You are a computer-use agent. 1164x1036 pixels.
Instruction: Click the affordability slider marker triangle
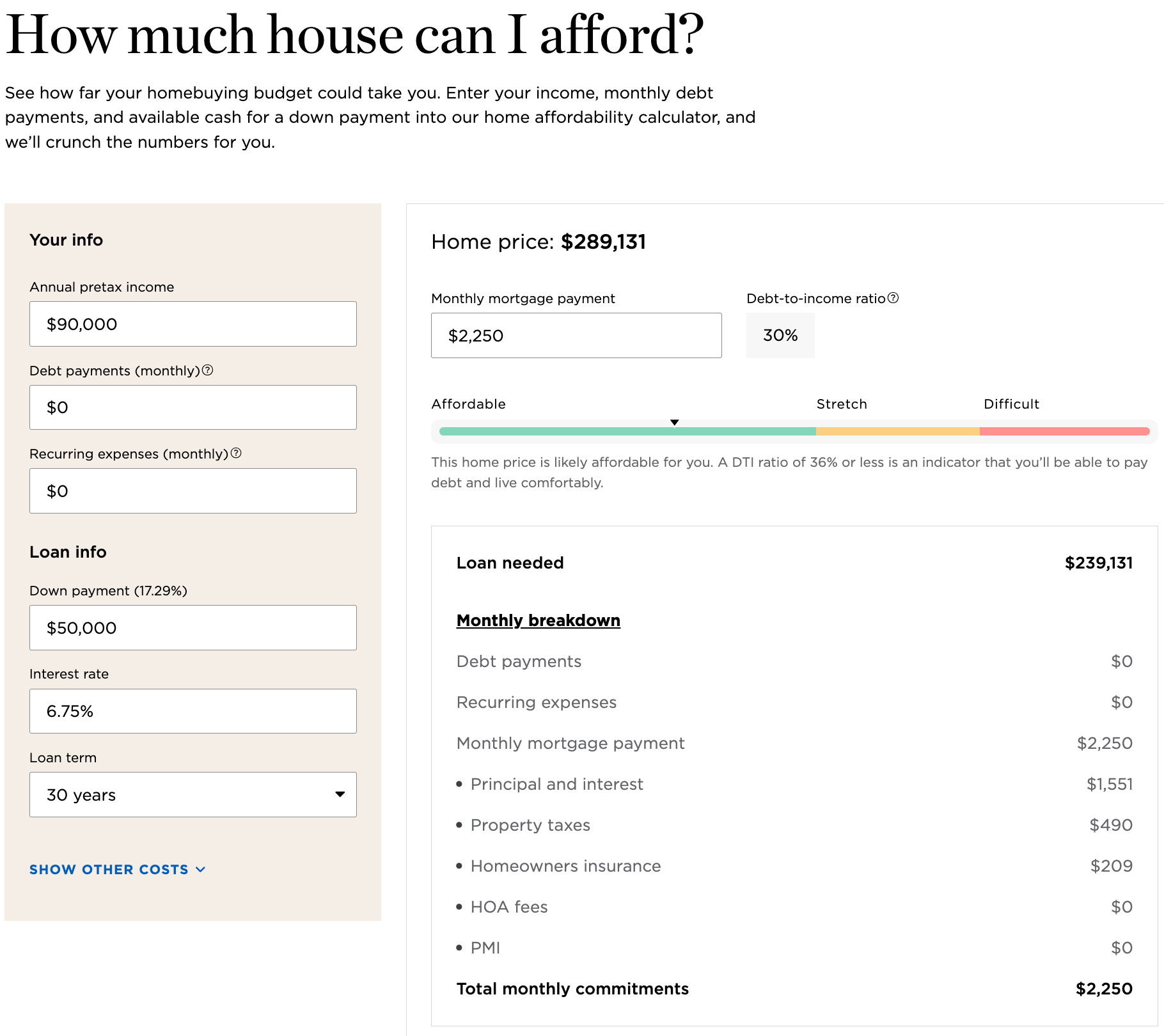tap(674, 423)
